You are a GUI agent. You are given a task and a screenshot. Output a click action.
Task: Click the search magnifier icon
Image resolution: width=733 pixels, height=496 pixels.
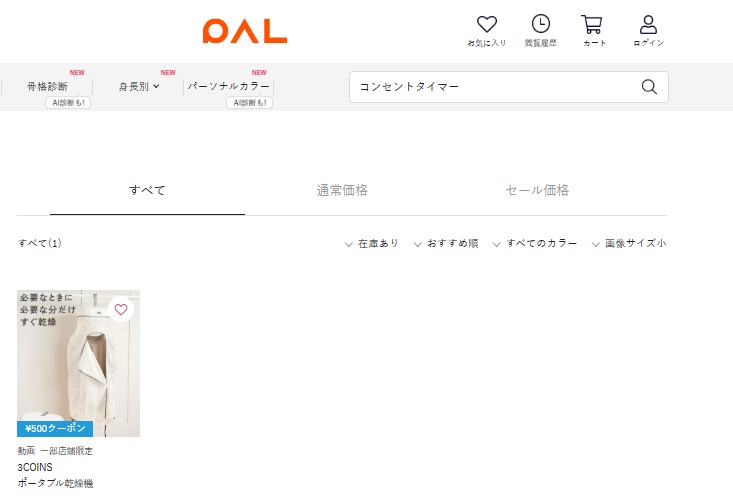point(649,87)
